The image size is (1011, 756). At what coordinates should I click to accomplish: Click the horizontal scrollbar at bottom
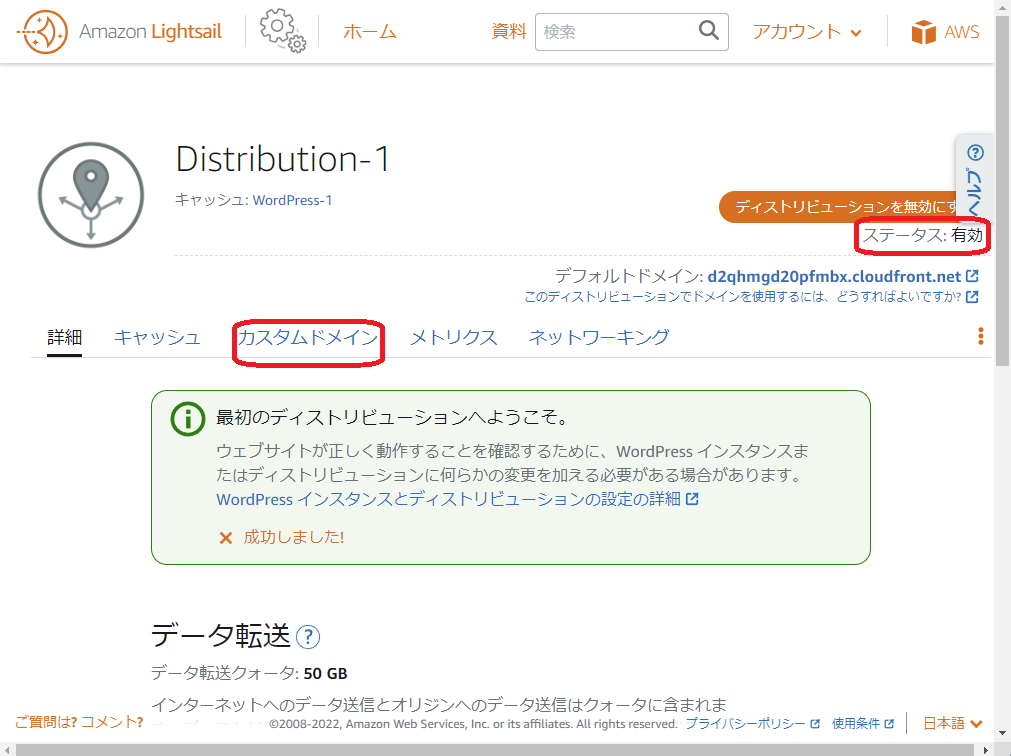pyautogui.click(x=495, y=750)
